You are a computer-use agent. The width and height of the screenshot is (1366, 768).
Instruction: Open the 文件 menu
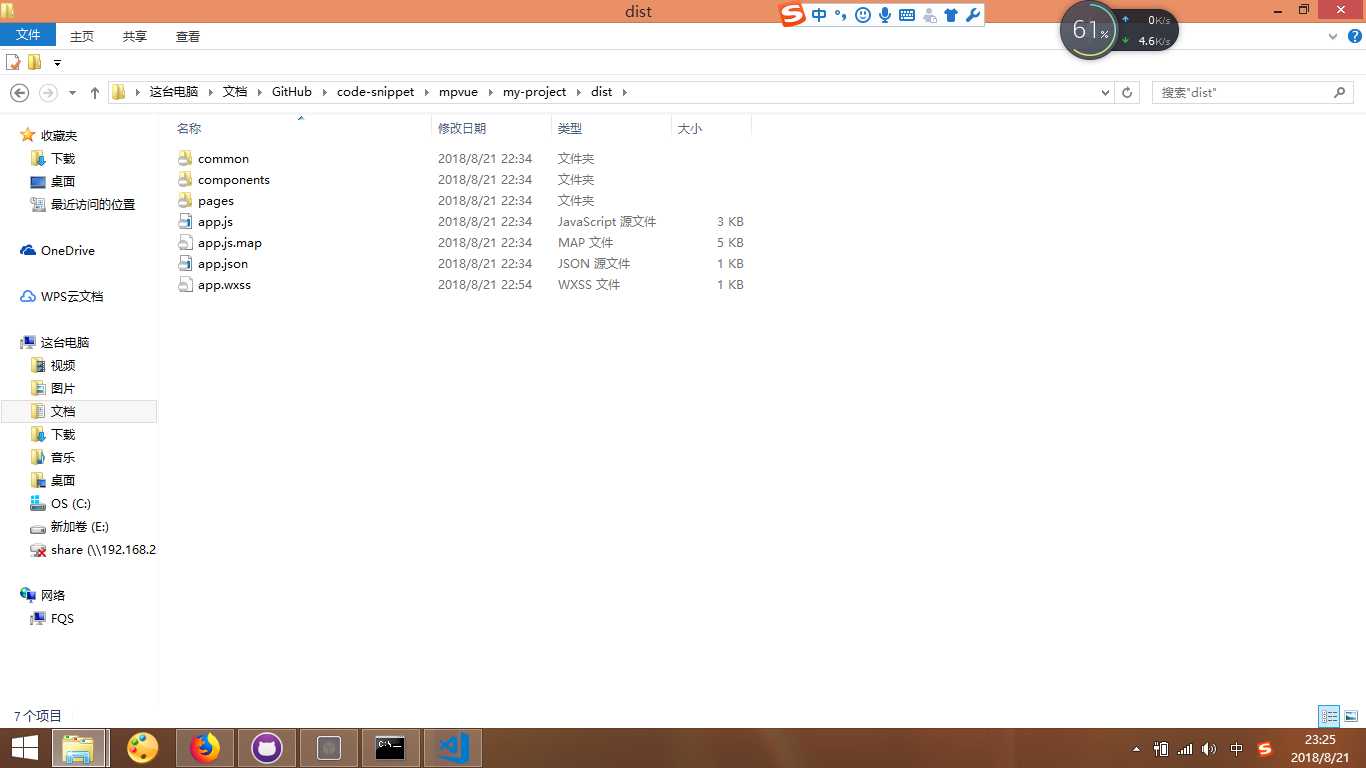coord(28,36)
